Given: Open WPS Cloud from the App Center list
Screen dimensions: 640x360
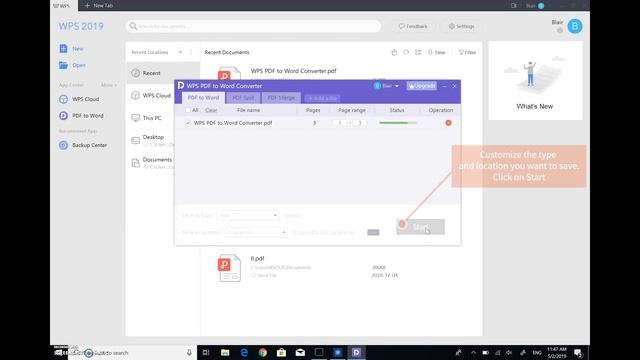Looking at the screenshot, I should [x=79, y=99].
